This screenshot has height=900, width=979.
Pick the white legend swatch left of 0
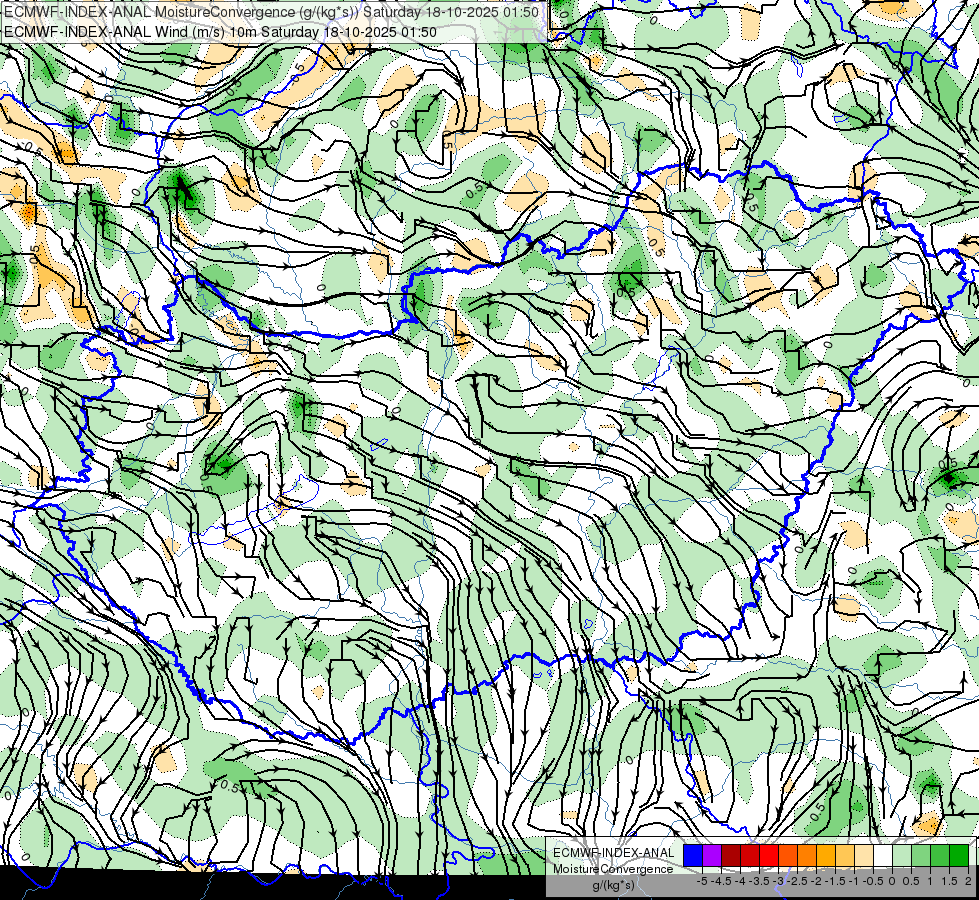tap(883, 855)
